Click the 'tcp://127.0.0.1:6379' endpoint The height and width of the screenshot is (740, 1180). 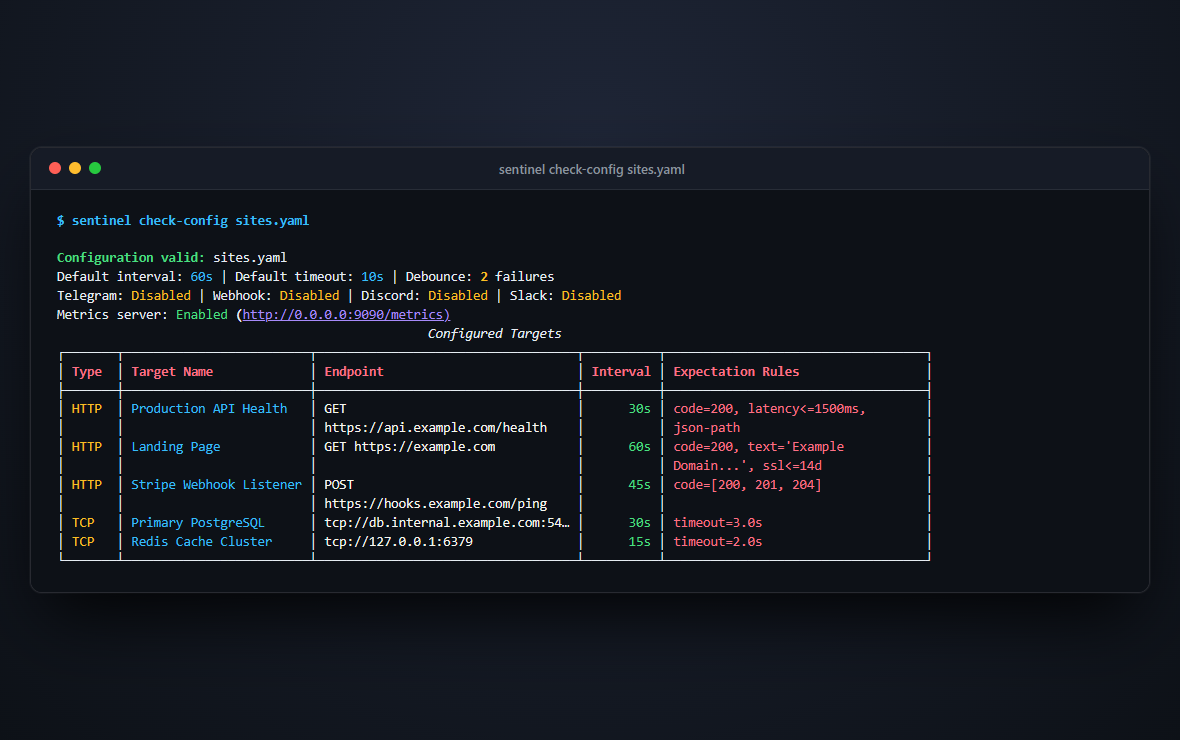(398, 542)
